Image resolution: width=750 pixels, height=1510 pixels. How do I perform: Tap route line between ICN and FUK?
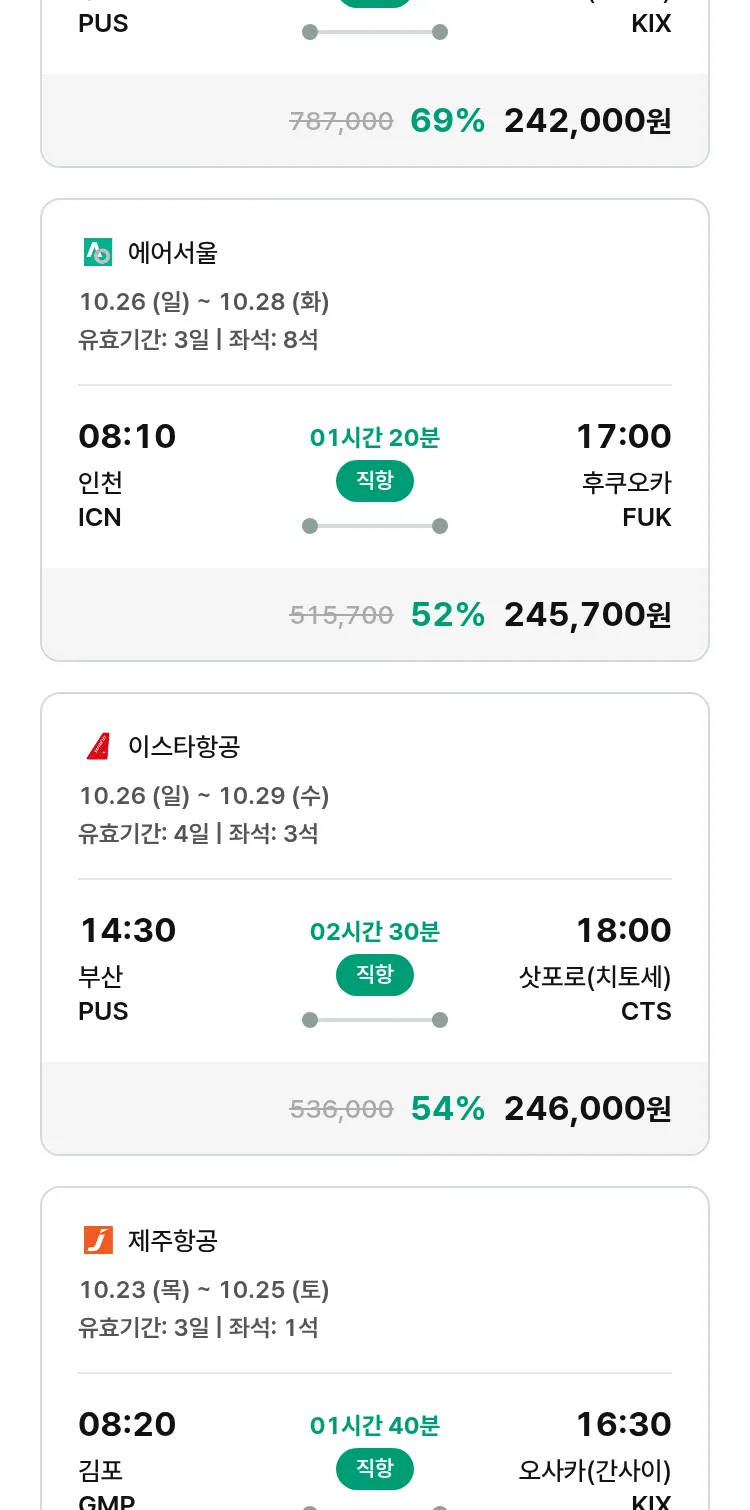[x=375, y=526]
